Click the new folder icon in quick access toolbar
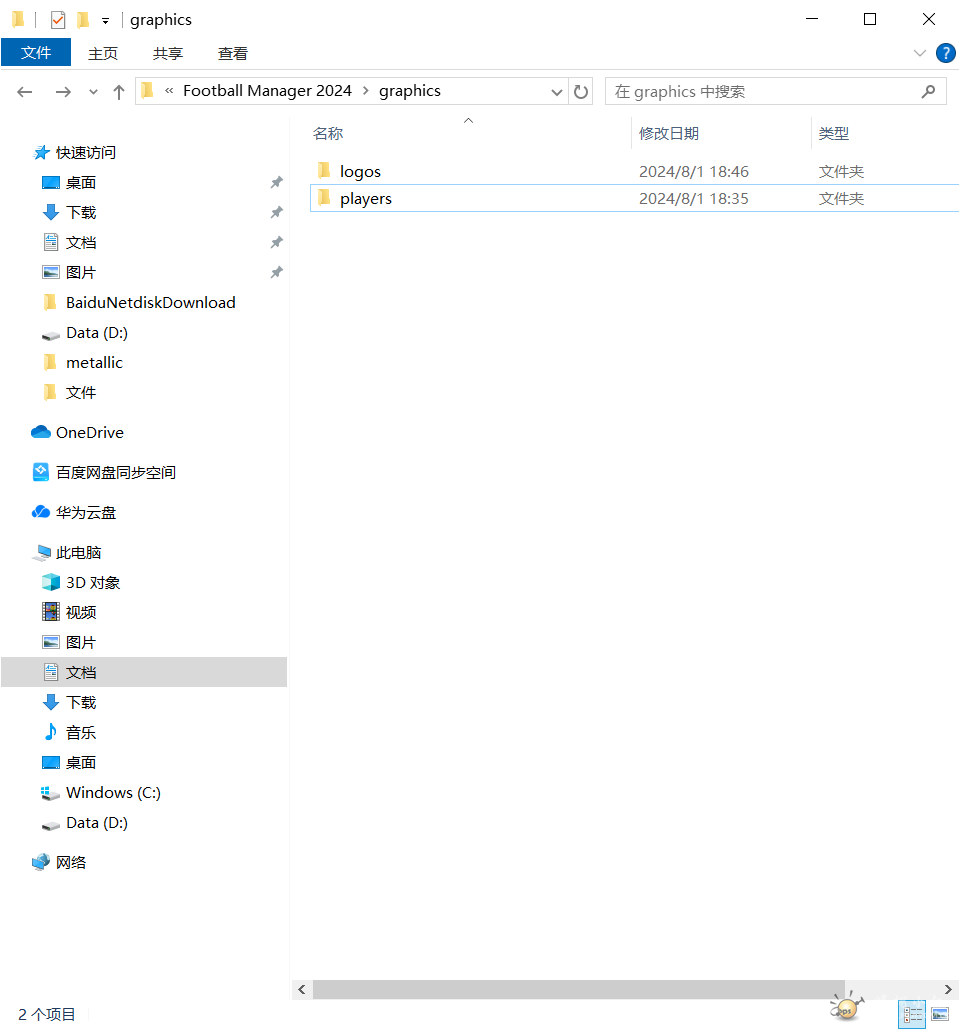Viewport: 960px width, 1030px height. (83, 20)
